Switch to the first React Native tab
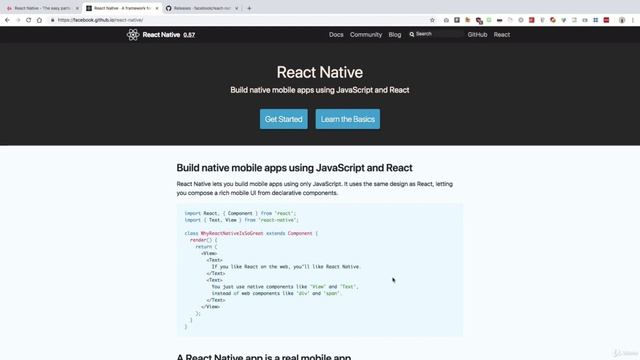Viewport: 640px width, 360px height. point(43,8)
